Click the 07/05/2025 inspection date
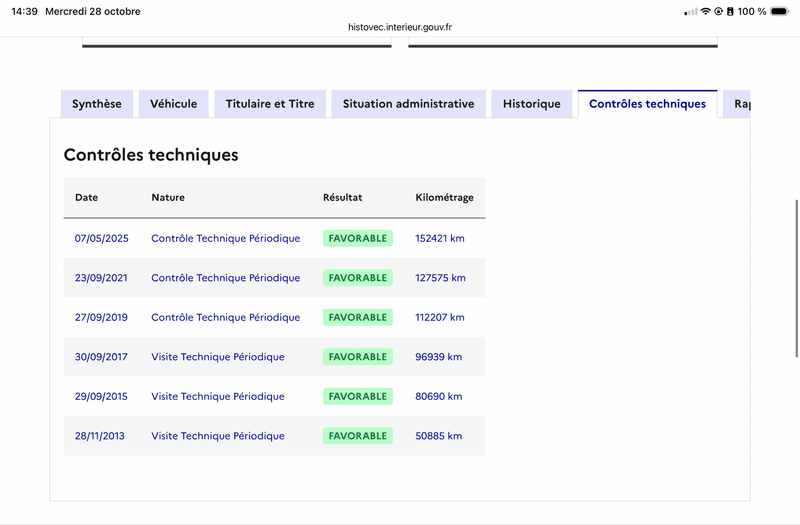 tap(102, 238)
